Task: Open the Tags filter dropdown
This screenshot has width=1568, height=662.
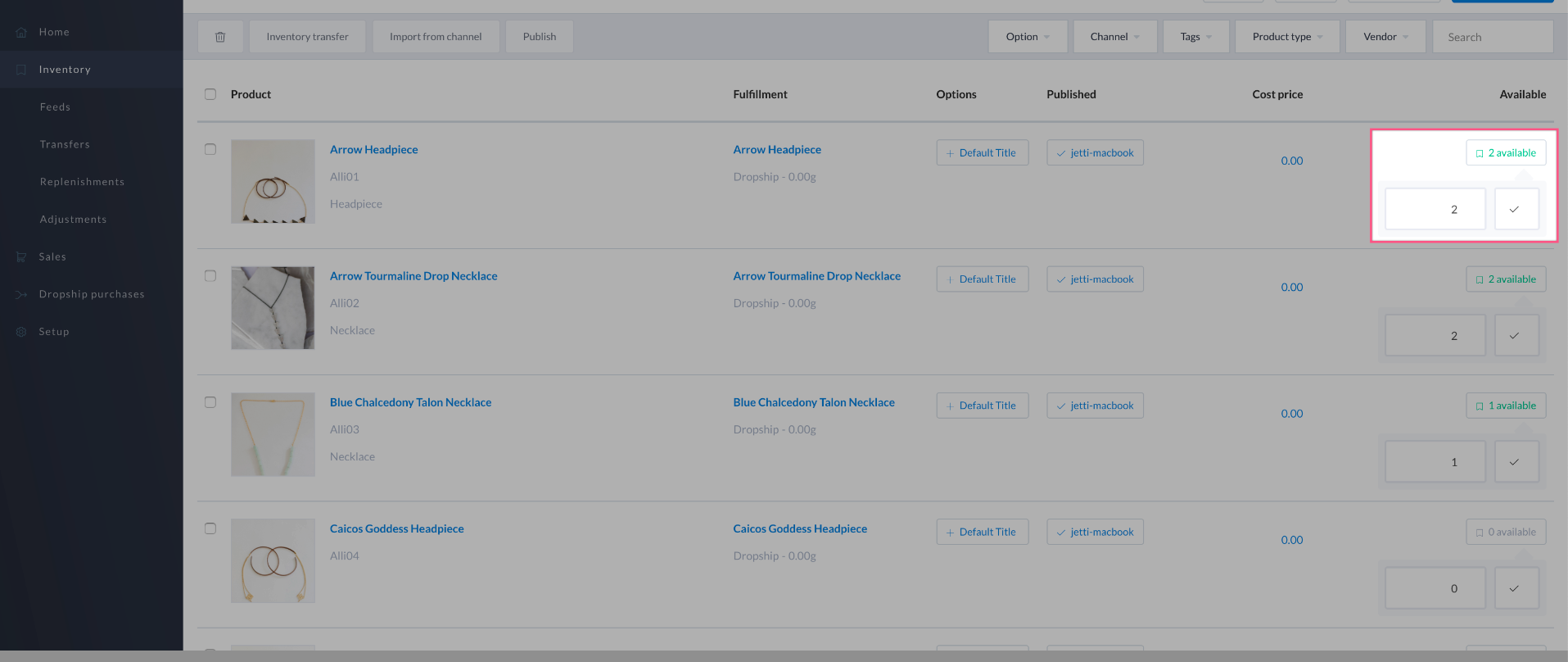Action: (x=1195, y=37)
